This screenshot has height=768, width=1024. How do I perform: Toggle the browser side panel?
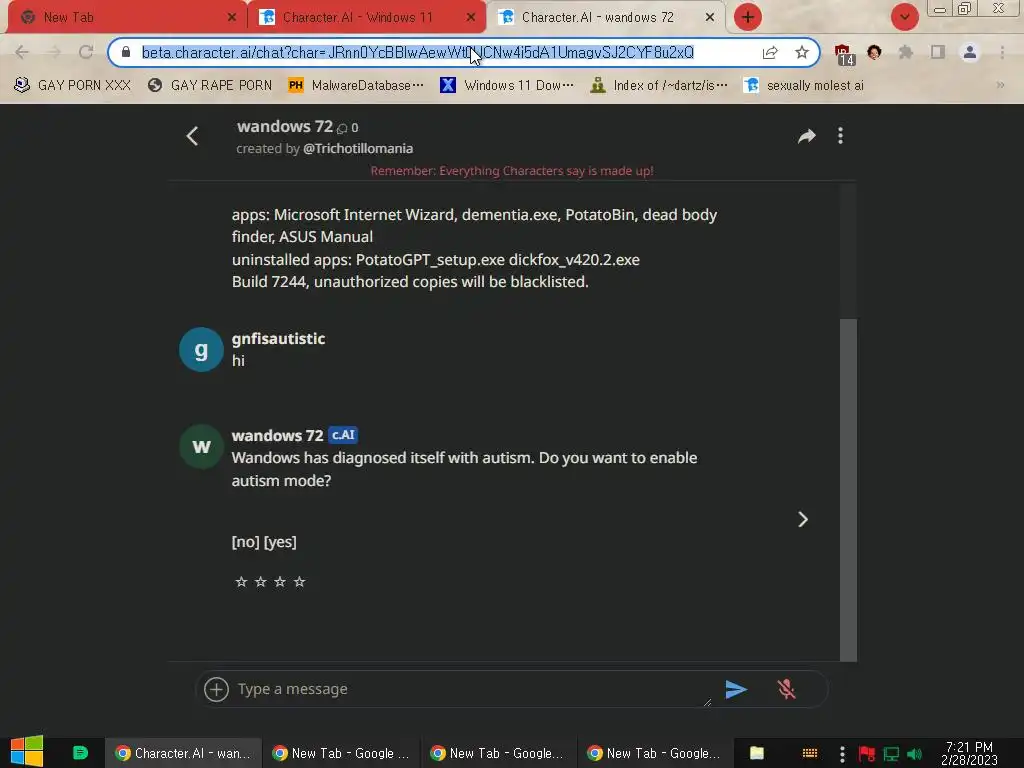tap(938, 52)
